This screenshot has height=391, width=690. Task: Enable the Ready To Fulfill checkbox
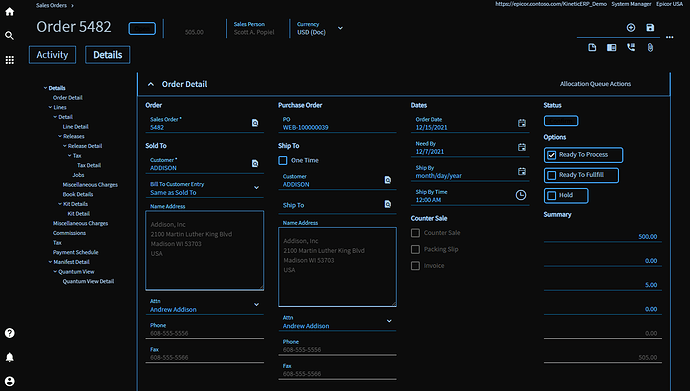tap(551, 175)
